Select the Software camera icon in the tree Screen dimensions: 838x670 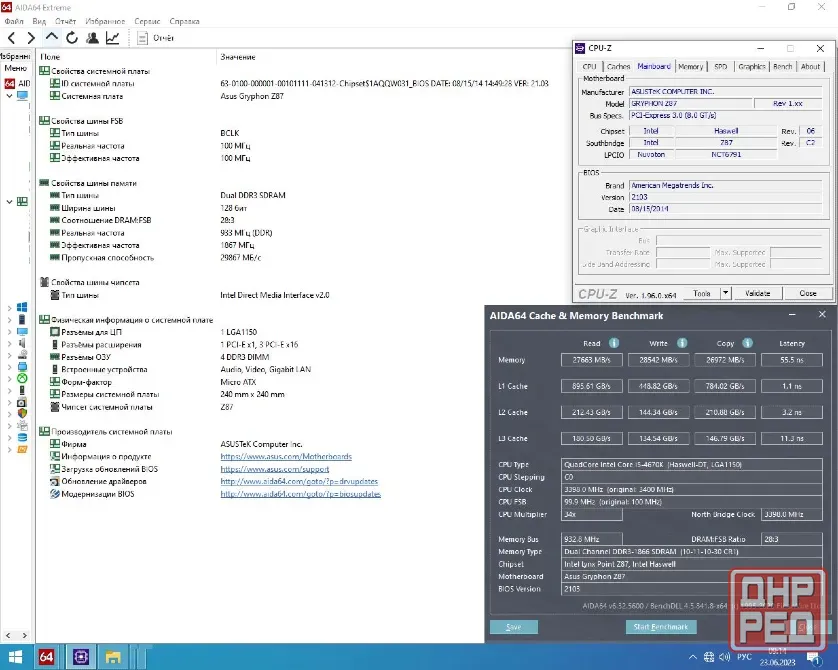click(x=22, y=402)
